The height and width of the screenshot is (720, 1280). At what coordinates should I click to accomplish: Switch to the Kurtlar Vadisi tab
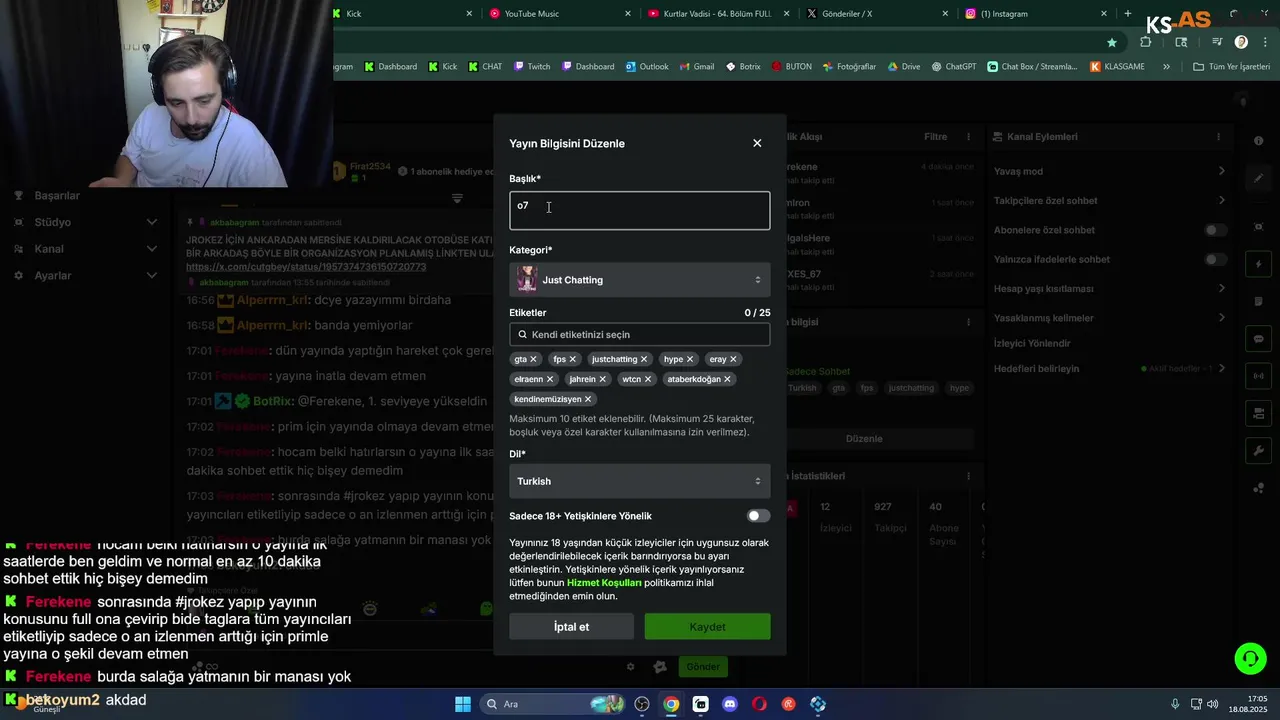pyautogui.click(x=720, y=14)
